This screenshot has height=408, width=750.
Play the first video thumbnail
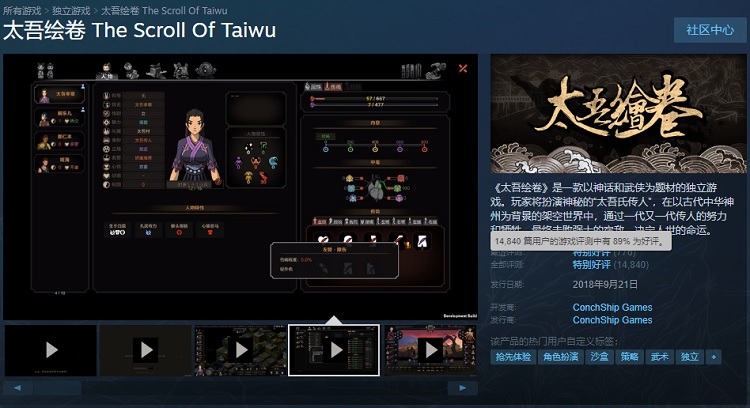[51, 350]
